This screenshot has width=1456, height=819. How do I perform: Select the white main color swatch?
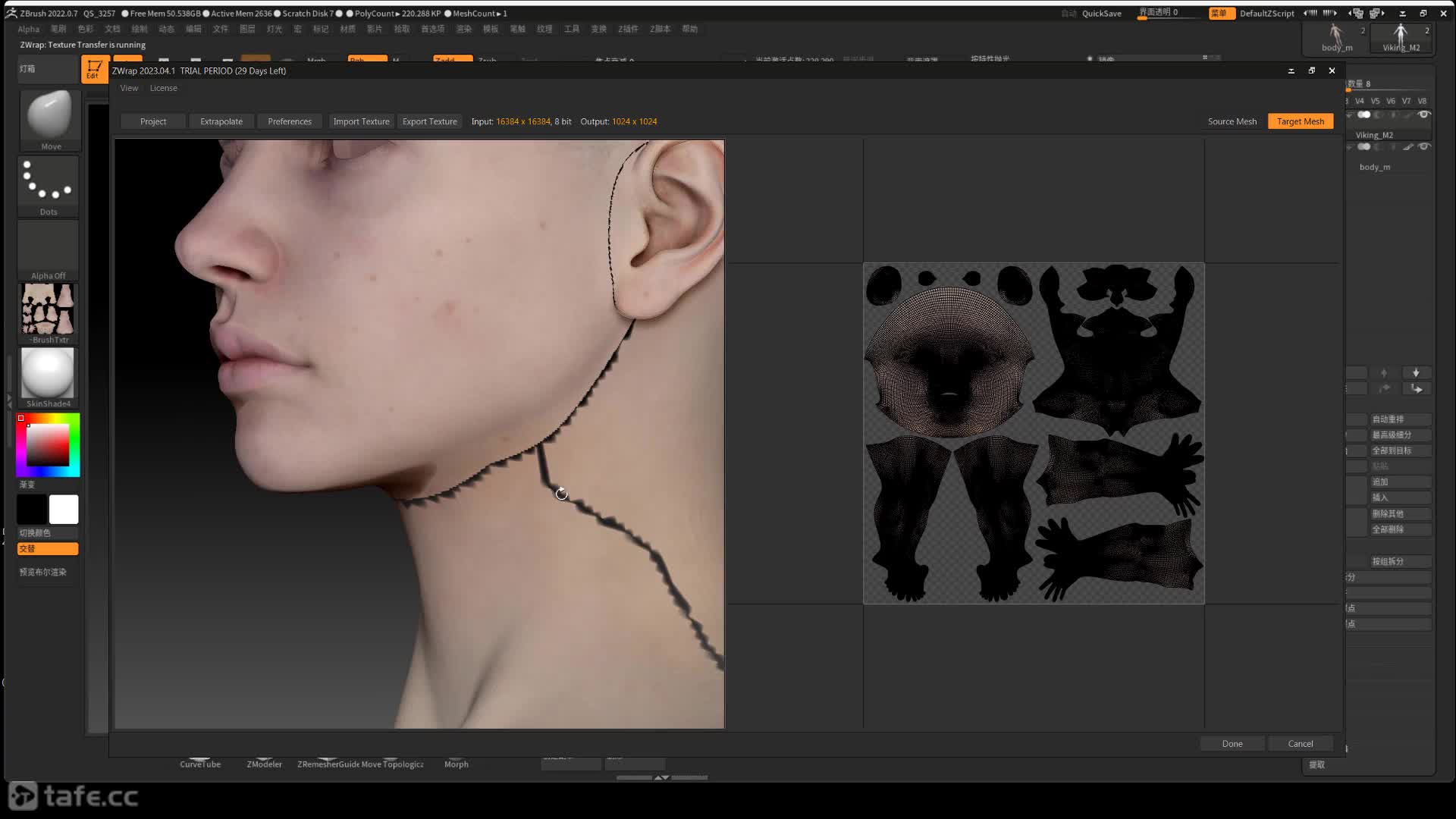click(64, 510)
